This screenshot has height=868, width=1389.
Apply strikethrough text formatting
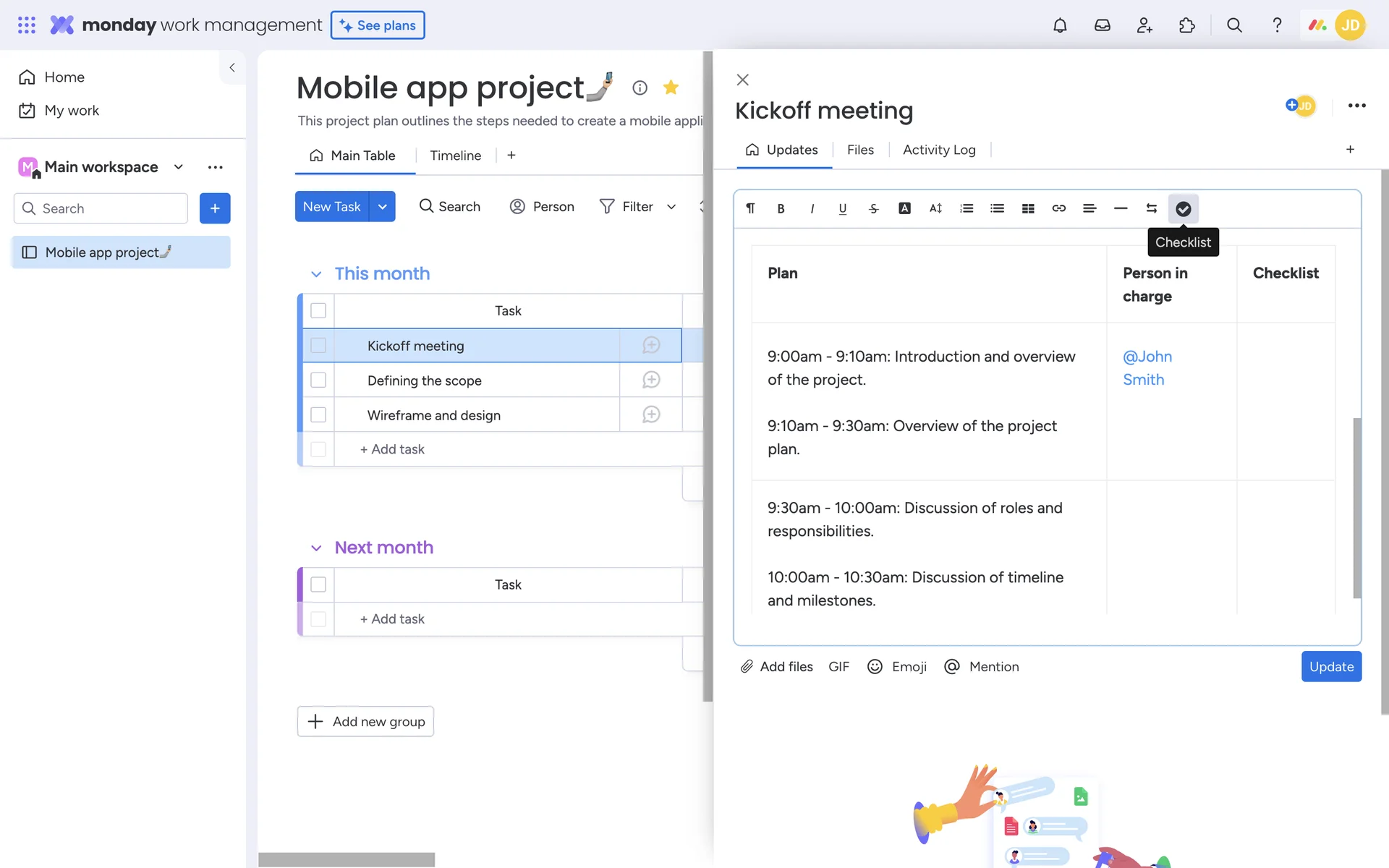coord(873,208)
